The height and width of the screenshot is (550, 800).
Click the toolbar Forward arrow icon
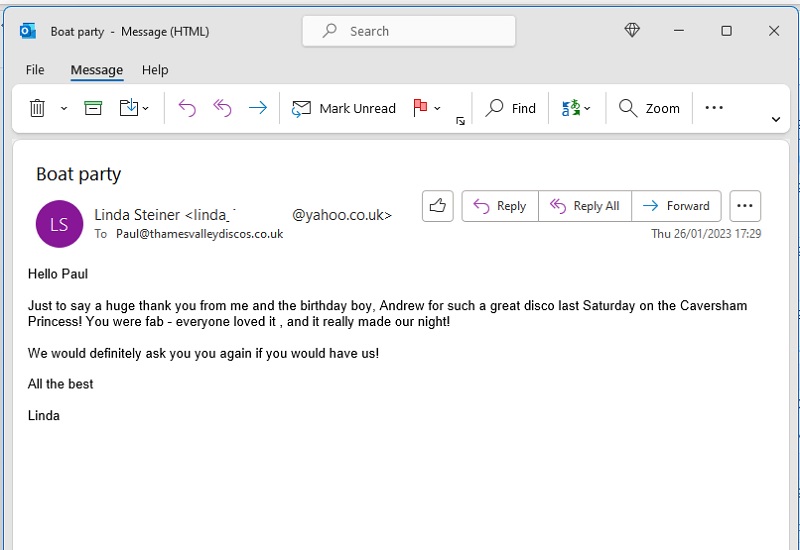pyautogui.click(x=257, y=108)
